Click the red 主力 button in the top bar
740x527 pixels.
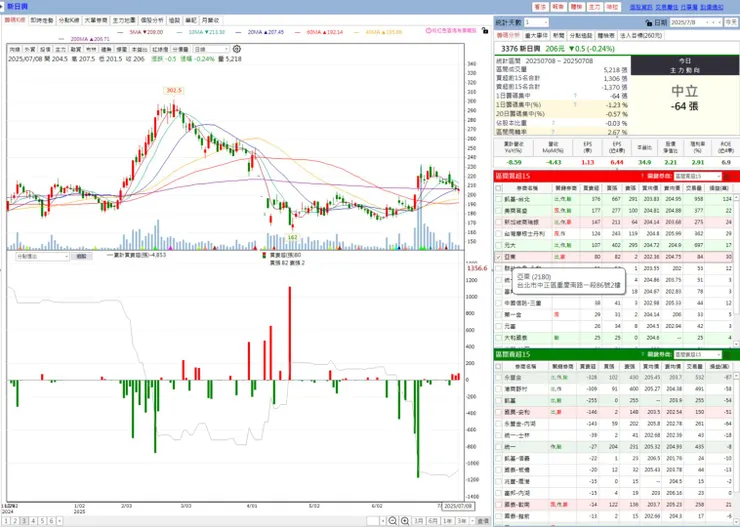pyautogui.click(x=594, y=7)
